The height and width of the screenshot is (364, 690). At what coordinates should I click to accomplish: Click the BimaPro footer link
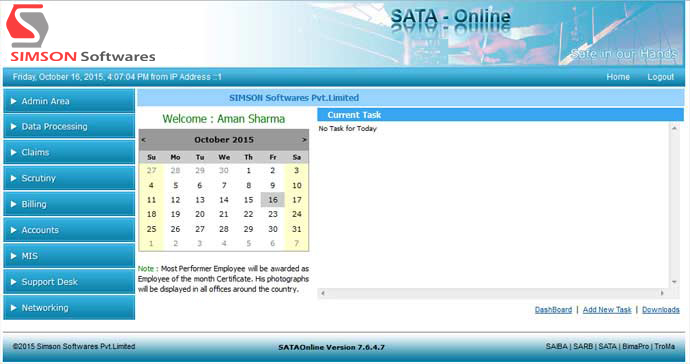pos(635,346)
